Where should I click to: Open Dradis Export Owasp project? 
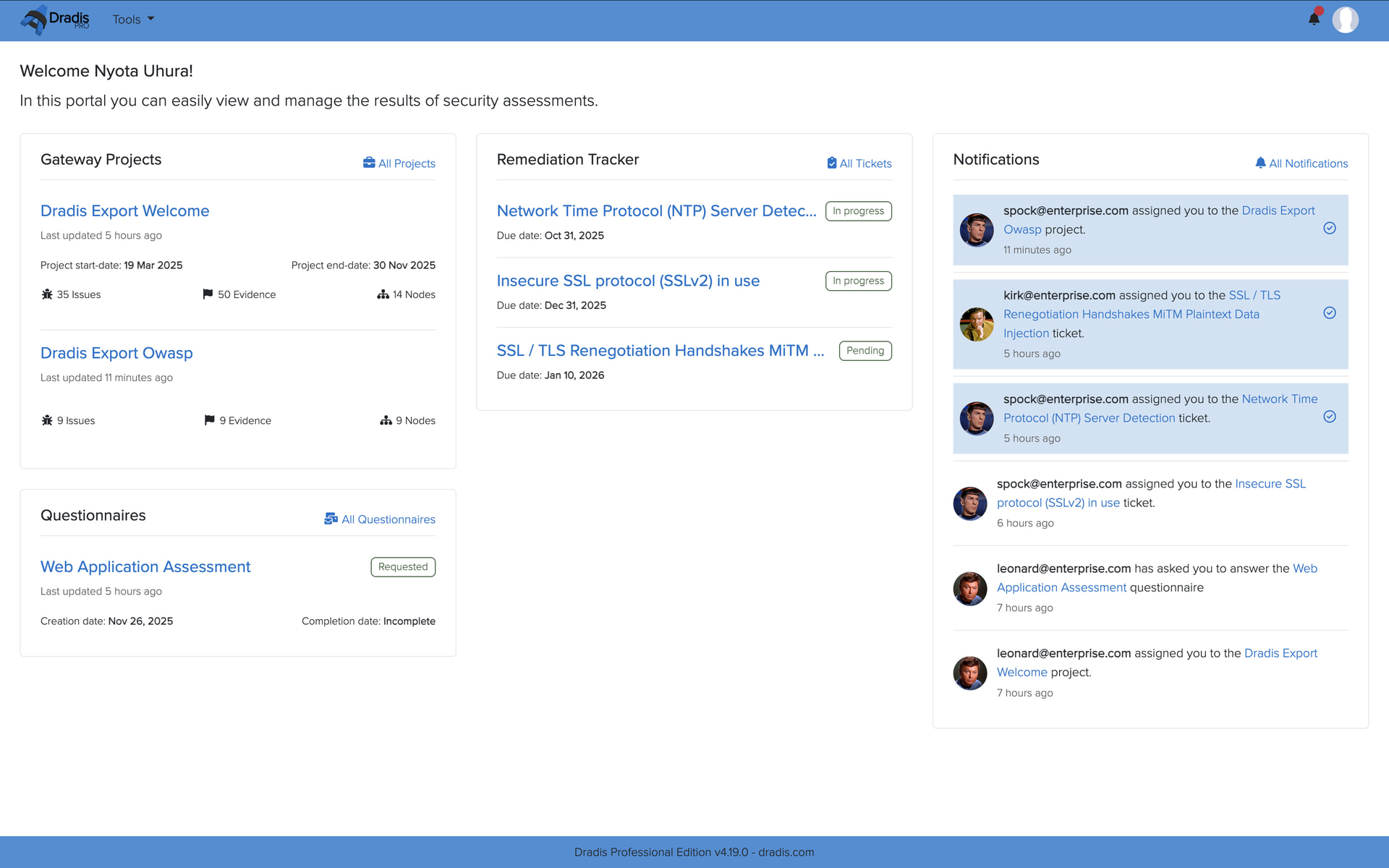point(116,353)
